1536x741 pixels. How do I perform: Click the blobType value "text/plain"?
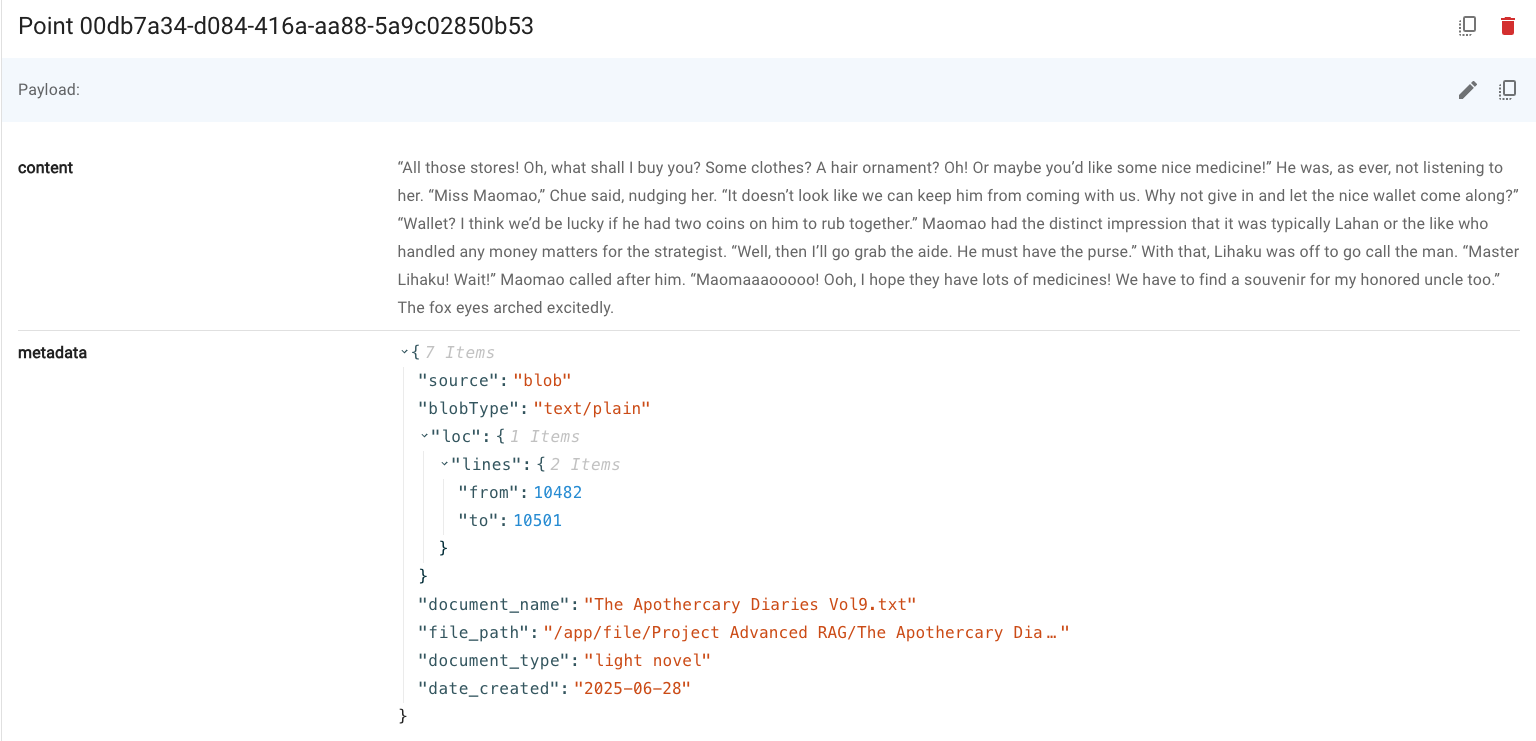pyautogui.click(x=592, y=408)
